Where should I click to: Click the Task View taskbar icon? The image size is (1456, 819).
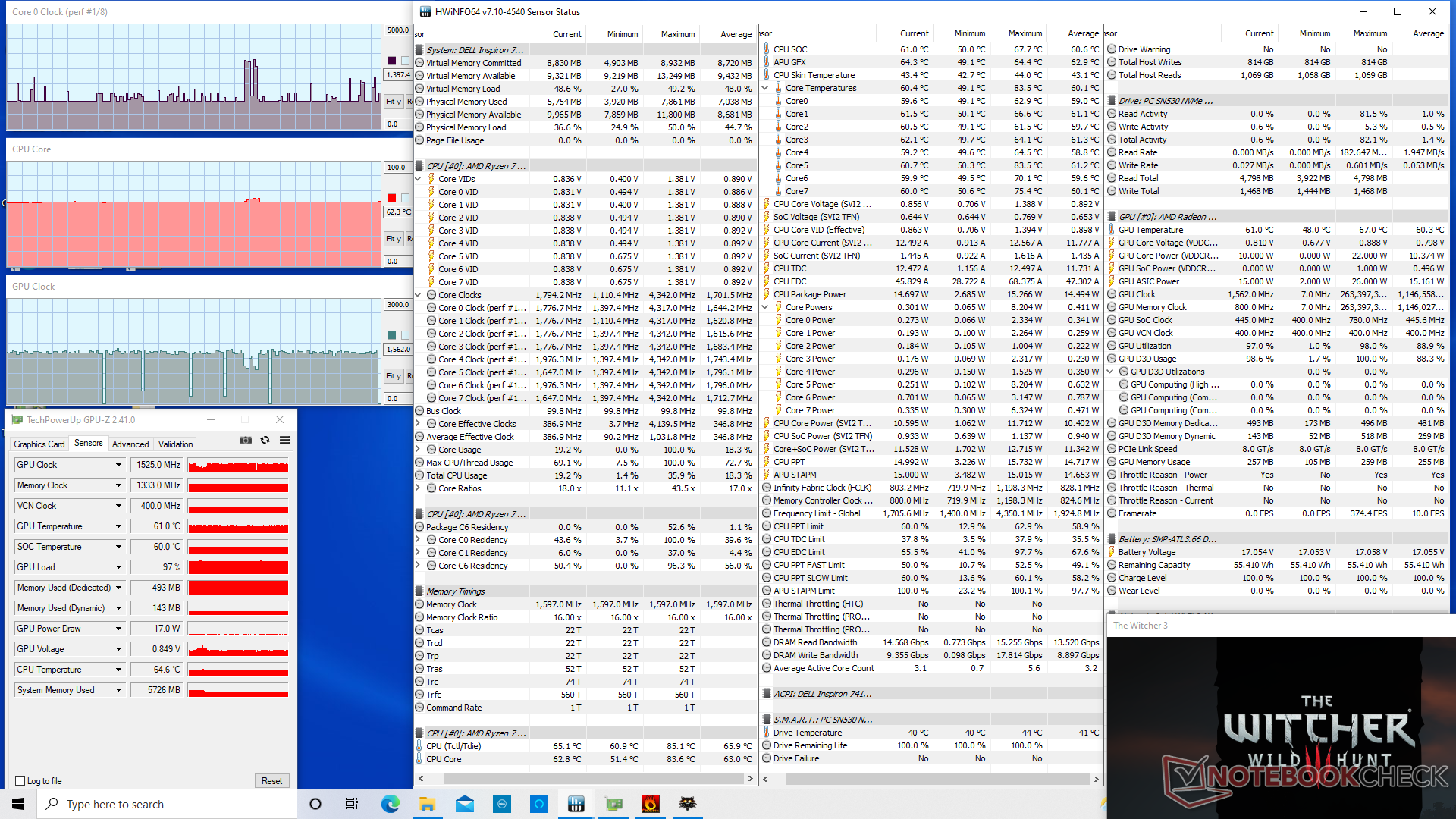(352, 804)
